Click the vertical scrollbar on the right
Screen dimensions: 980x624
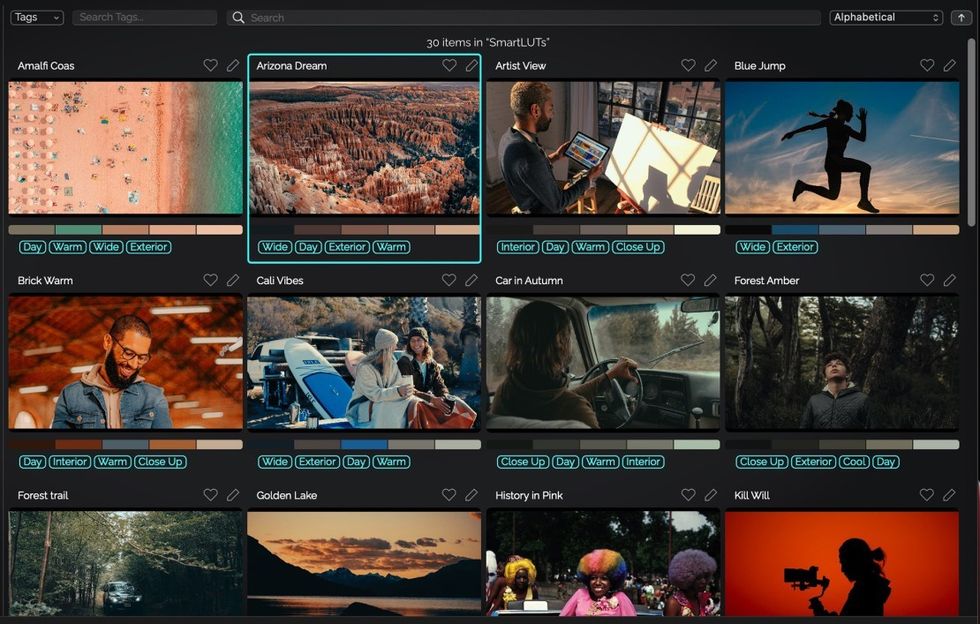pos(971,131)
